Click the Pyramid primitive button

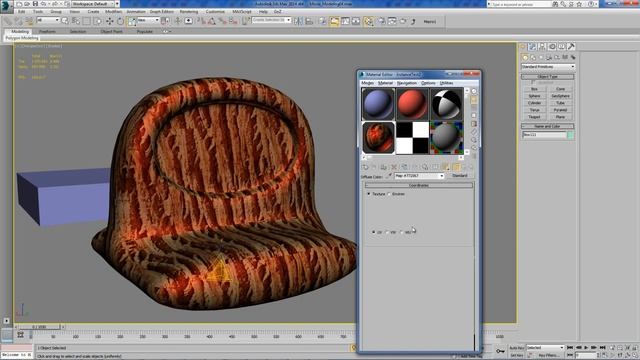(x=560, y=110)
